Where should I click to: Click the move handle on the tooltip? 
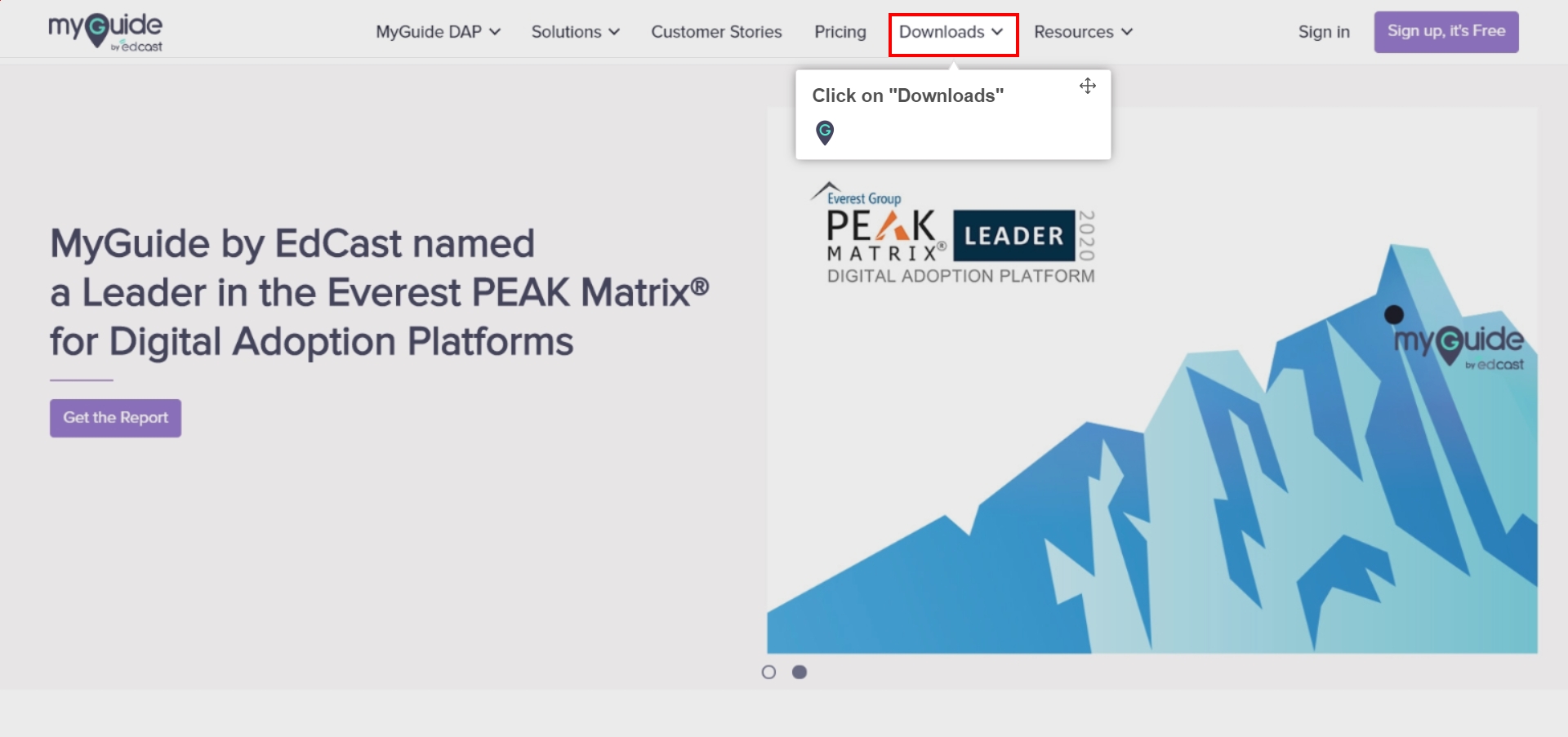1087,86
